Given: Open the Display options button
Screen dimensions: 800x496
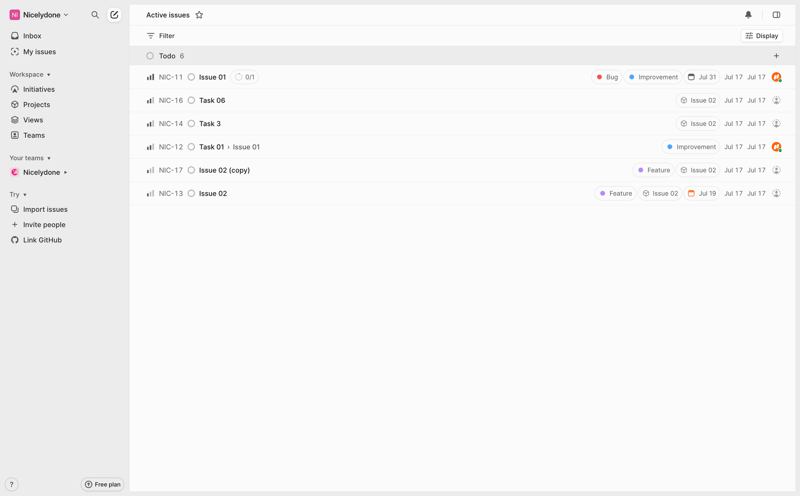Looking at the screenshot, I should tap(762, 36).
